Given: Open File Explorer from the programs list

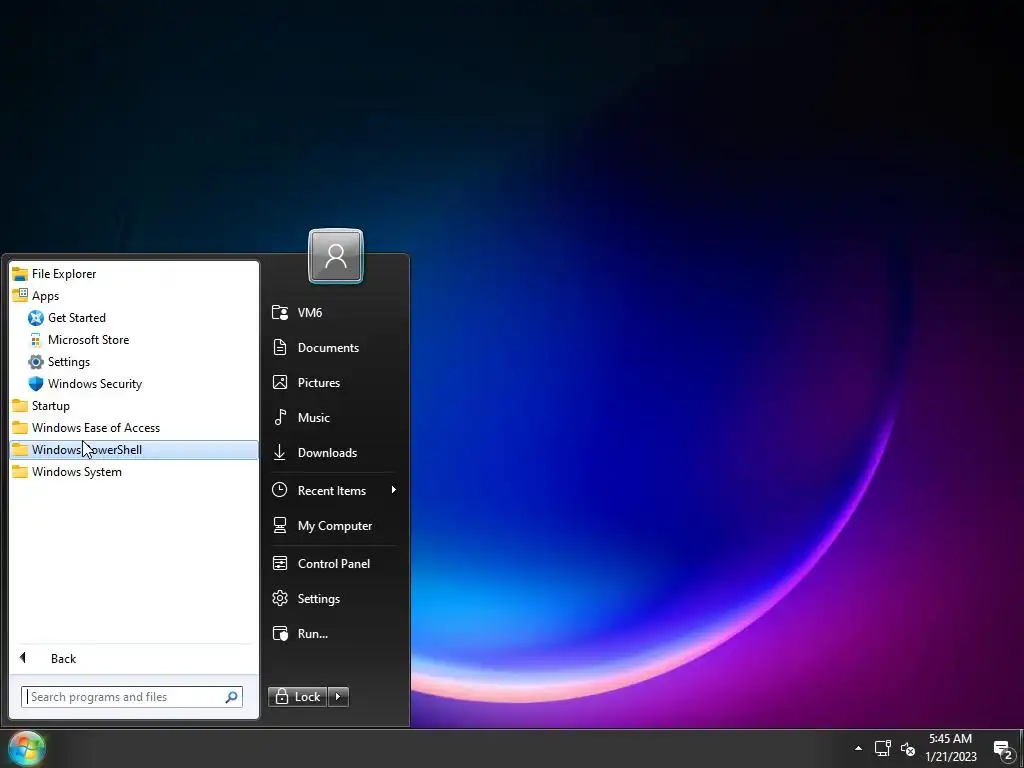Looking at the screenshot, I should pos(134,274).
